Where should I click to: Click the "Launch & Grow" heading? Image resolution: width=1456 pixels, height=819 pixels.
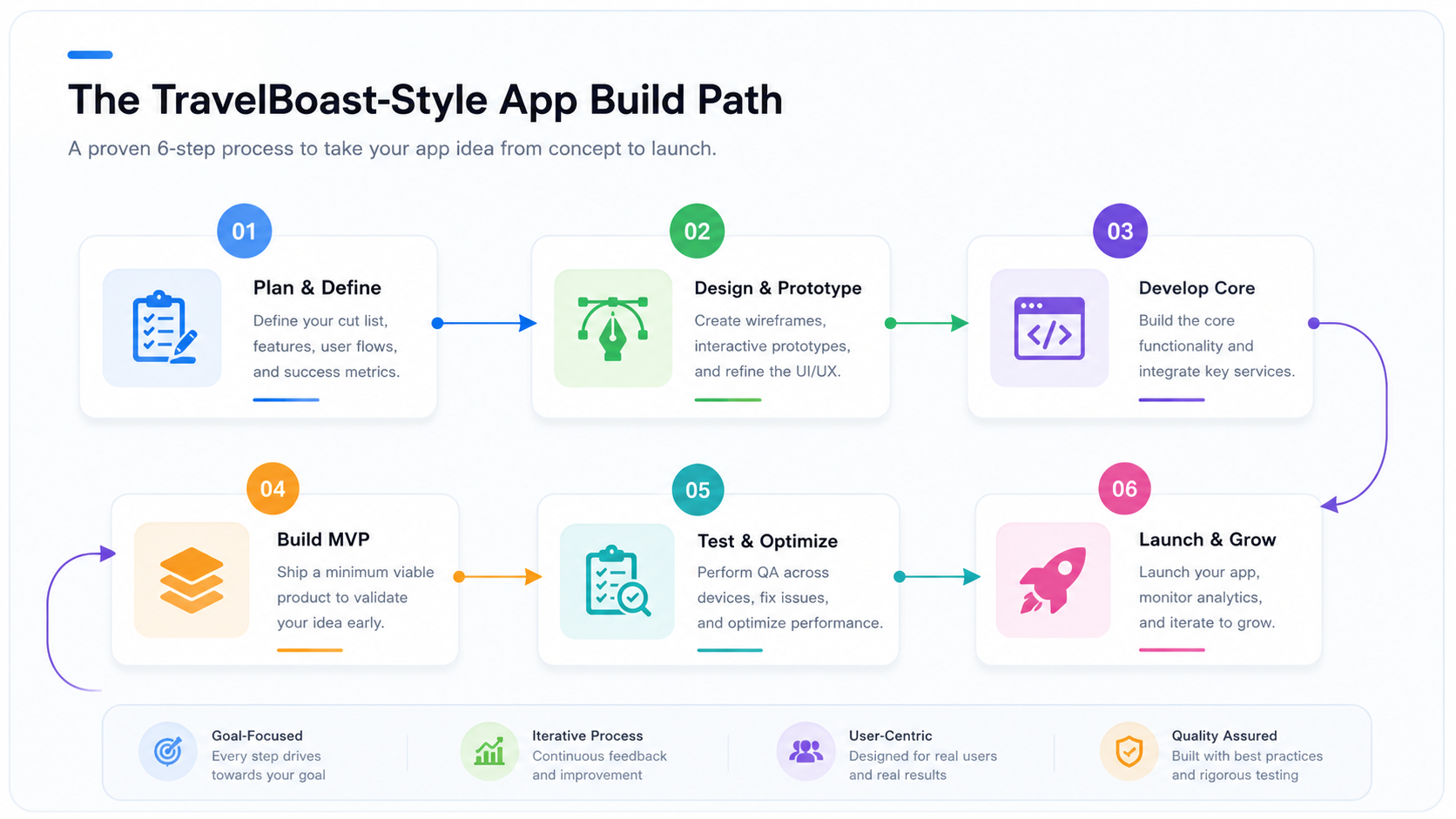[1207, 540]
